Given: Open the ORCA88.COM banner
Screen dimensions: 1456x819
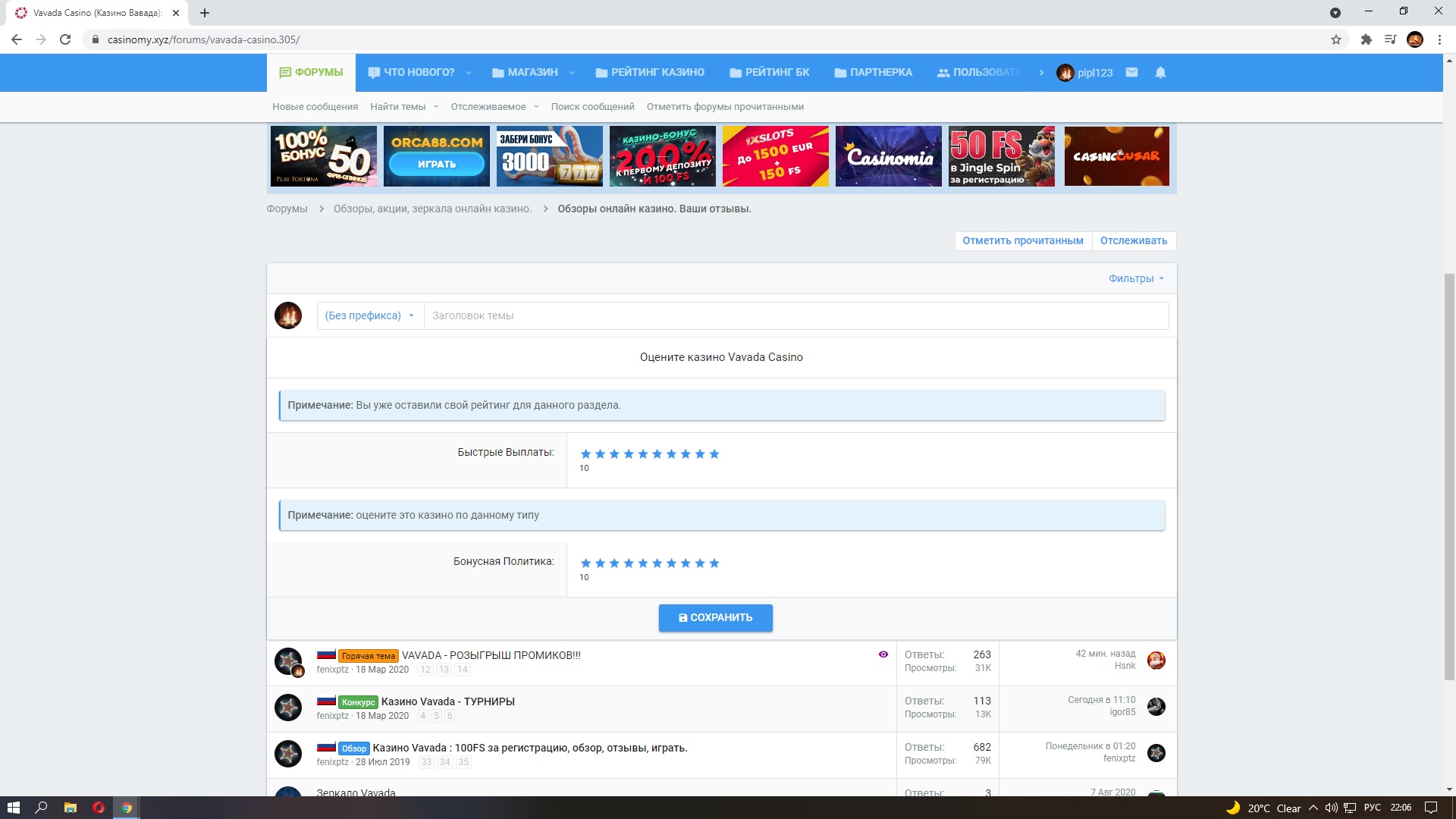Looking at the screenshot, I should point(437,156).
